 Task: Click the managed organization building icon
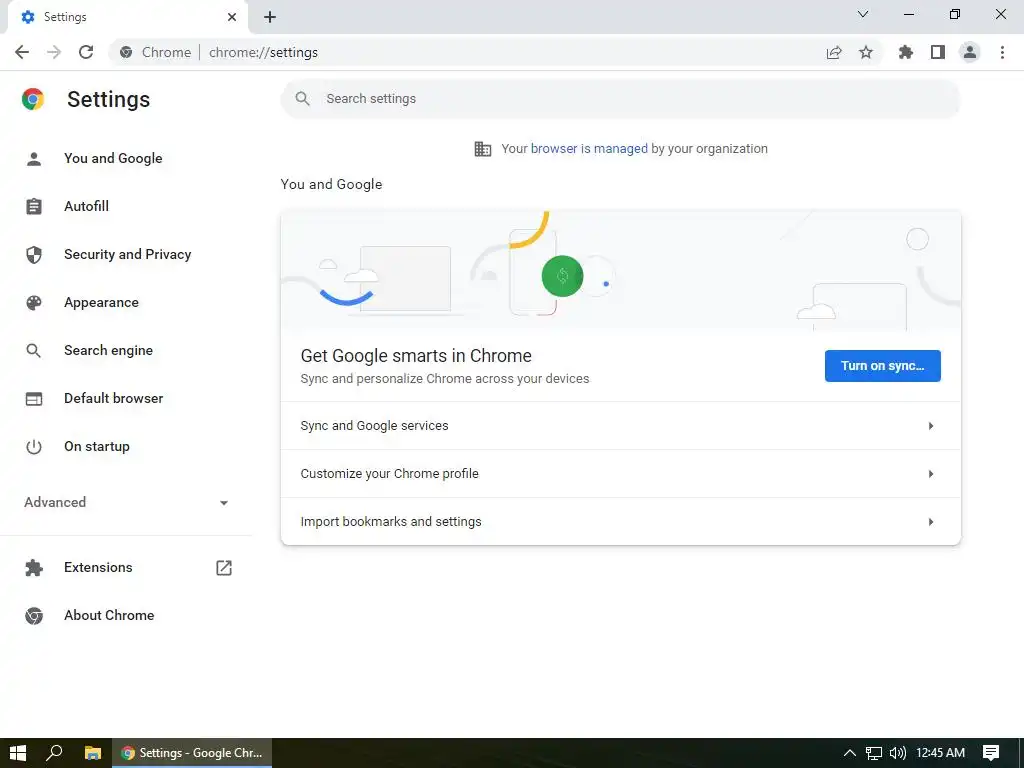coord(483,149)
